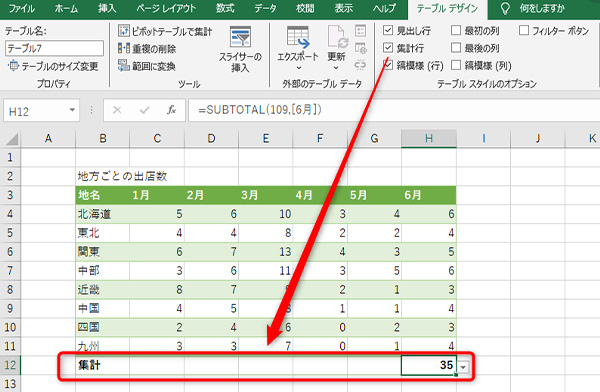
Task: Expand the 更新 dropdown arrow
Action: (336, 68)
